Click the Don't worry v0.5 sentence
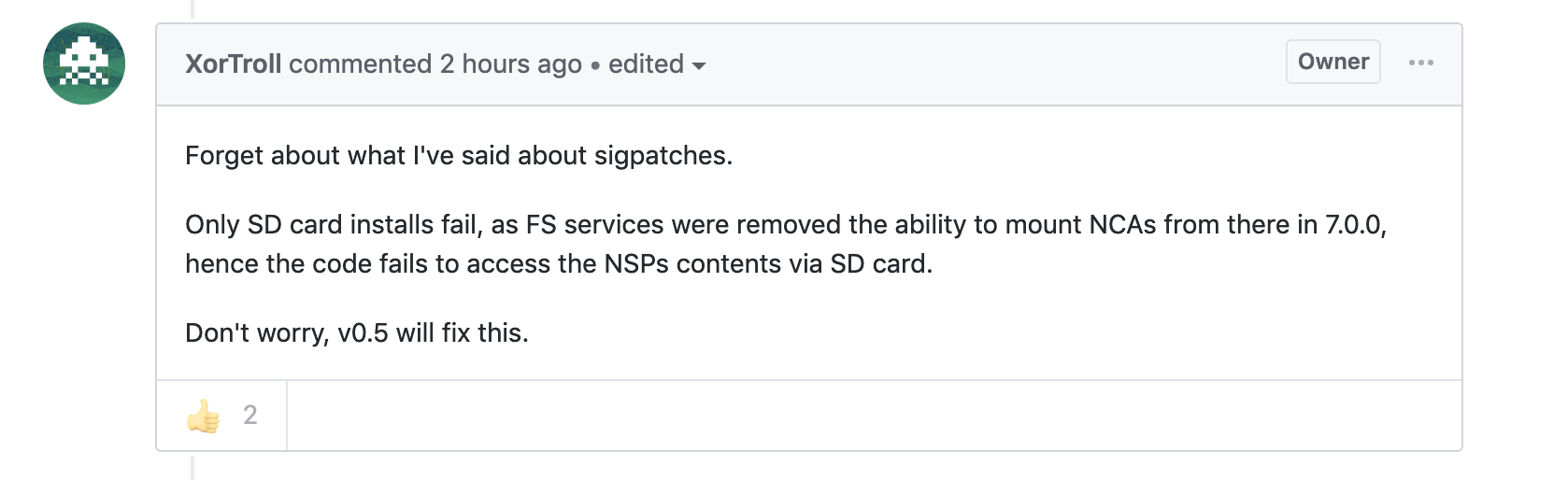1568x480 pixels. (x=356, y=332)
